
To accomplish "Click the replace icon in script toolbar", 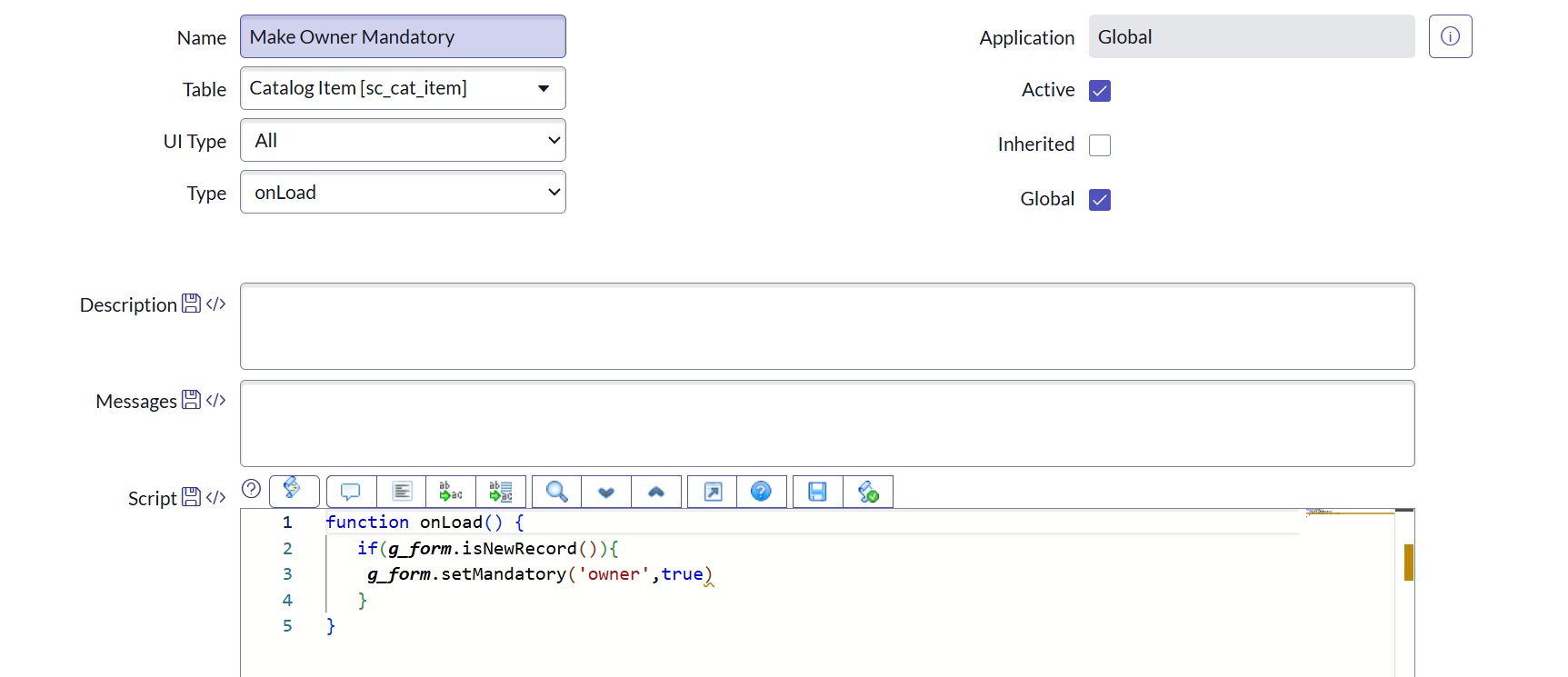I will tap(451, 492).
